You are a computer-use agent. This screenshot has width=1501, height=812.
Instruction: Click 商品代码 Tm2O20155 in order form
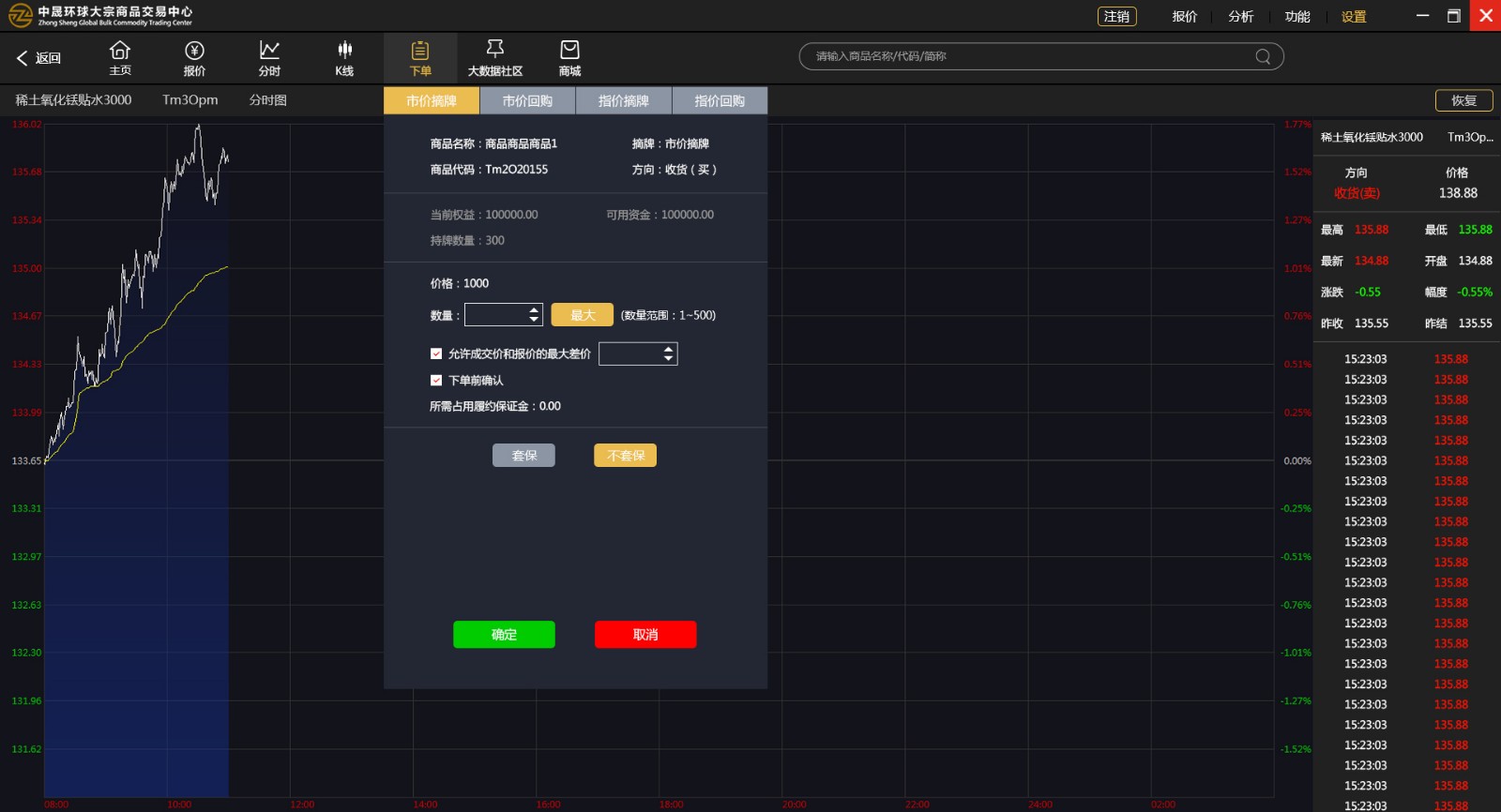(489, 170)
